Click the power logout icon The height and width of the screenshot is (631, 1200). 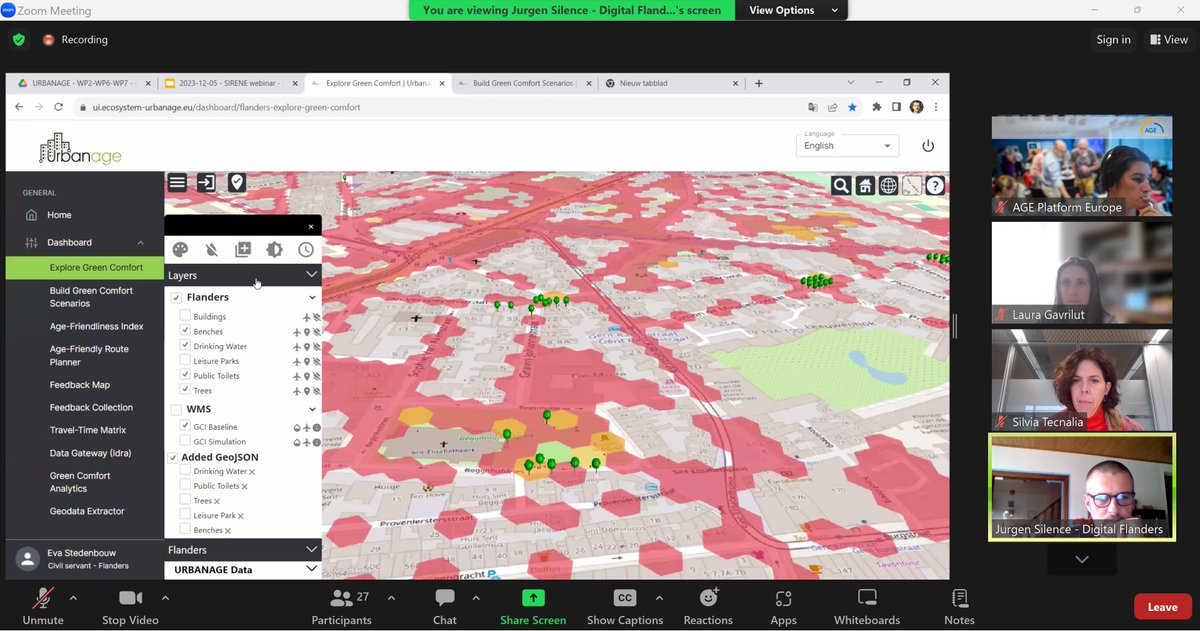(928, 145)
